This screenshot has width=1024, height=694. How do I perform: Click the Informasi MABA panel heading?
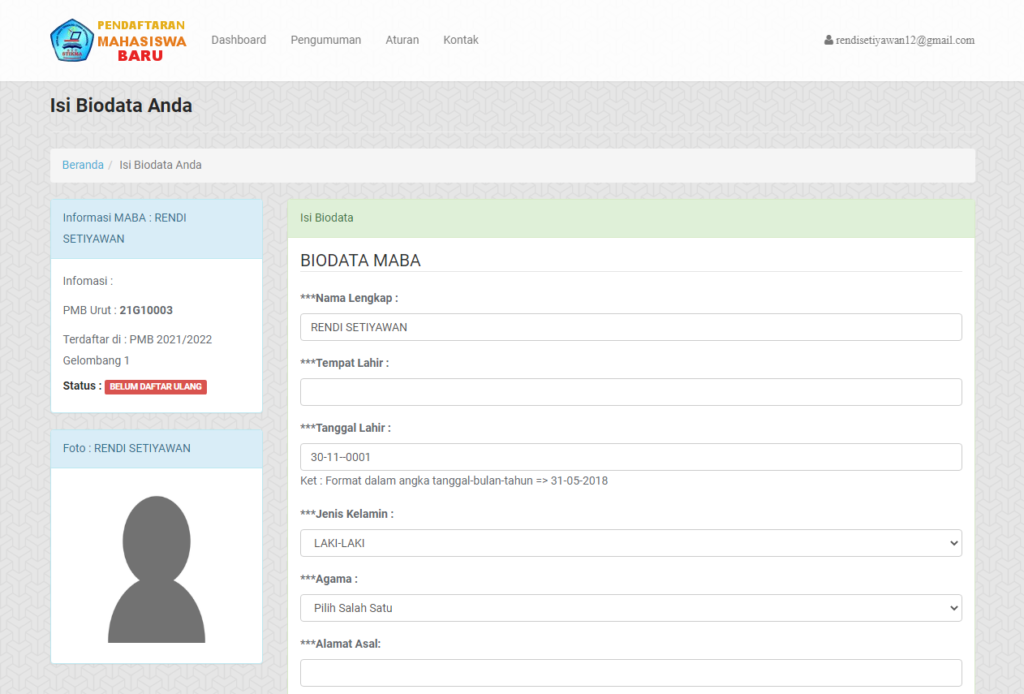tap(157, 229)
